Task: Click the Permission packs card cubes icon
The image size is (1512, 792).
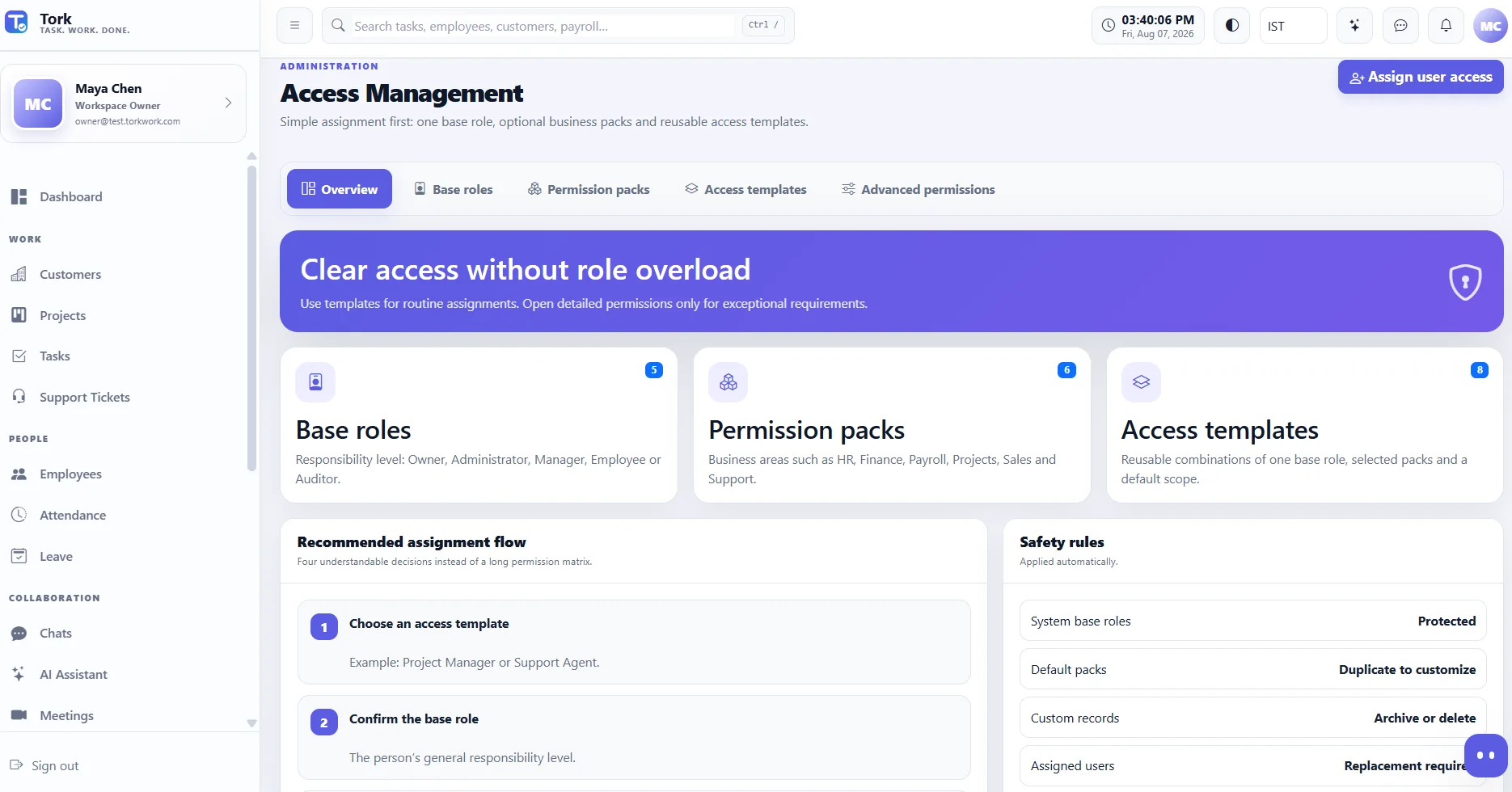Action: coord(728,381)
